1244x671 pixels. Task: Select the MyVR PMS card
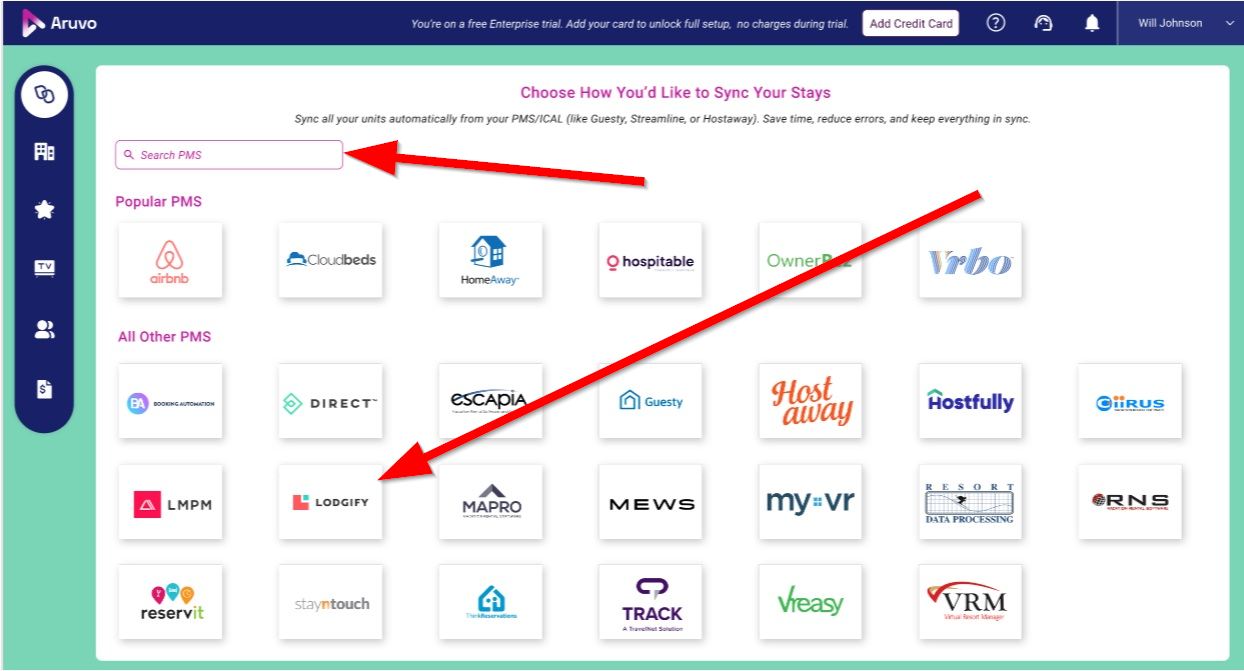pyautogui.click(x=810, y=502)
